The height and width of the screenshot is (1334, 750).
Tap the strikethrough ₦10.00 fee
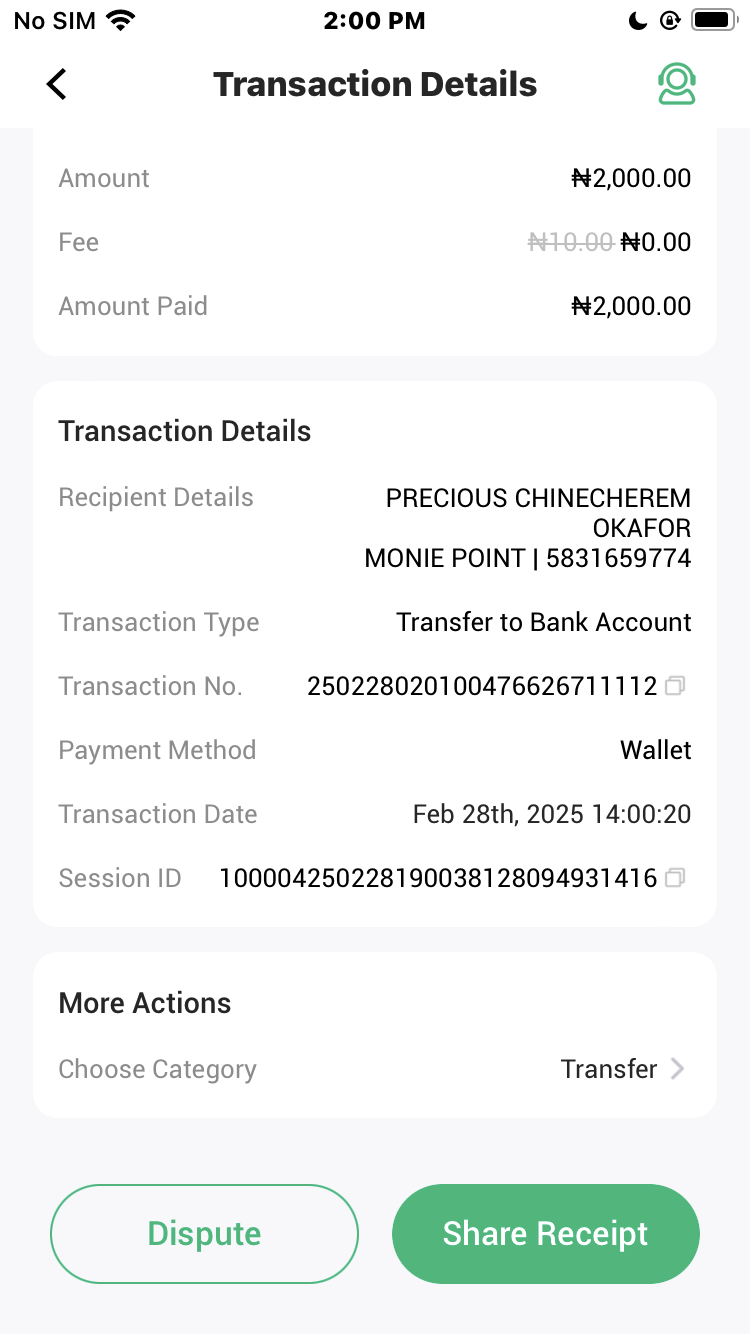(x=570, y=242)
